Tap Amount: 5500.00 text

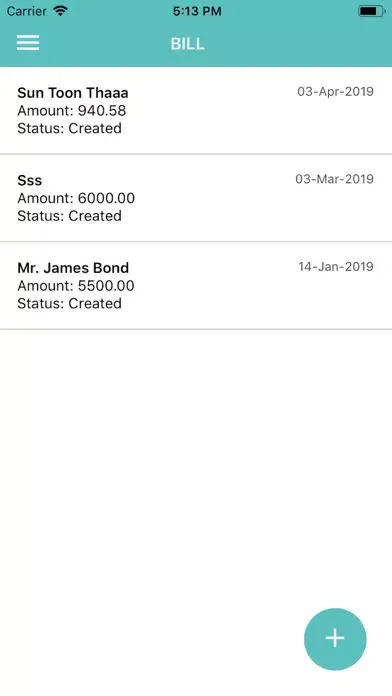click(x=76, y=285)
